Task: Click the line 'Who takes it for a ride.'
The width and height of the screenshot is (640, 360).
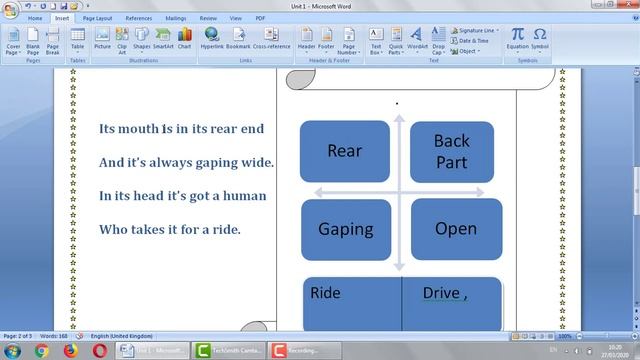Action: click(x=170, y=229)
